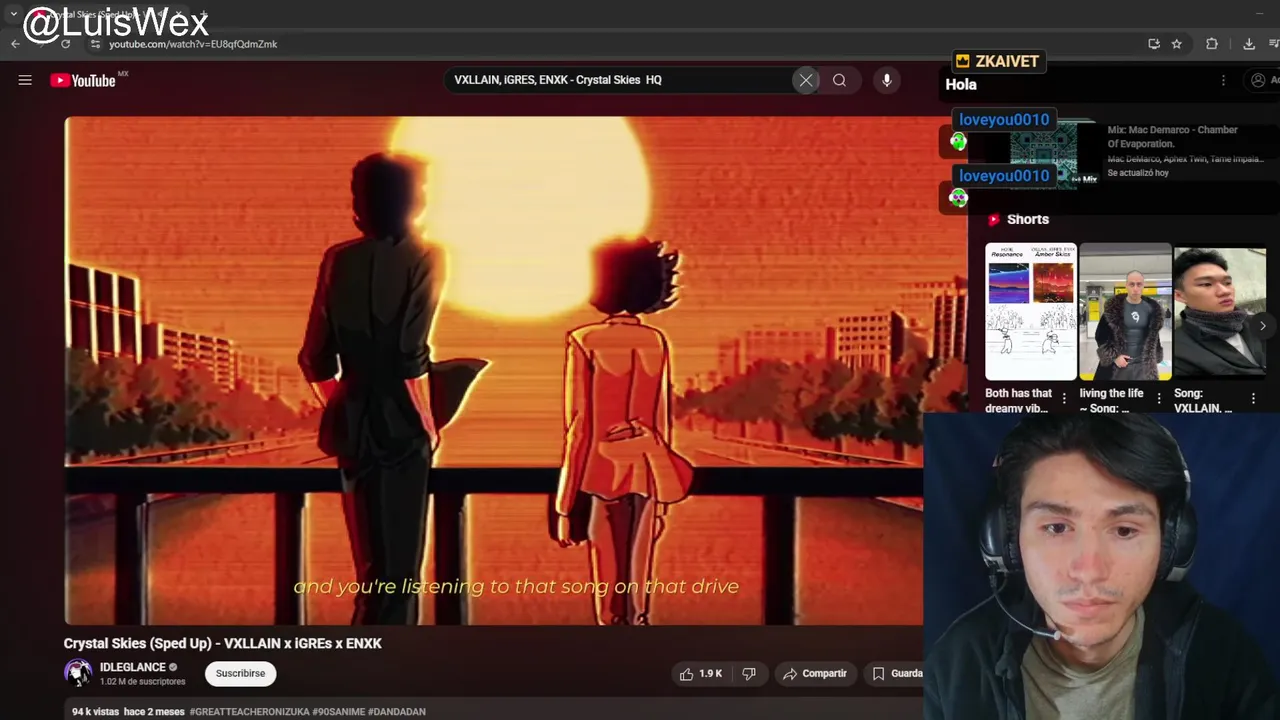Viewport: 1280px width, 720px height.
Task: Open the 'living the life' short thumbnail
Action: (x=1125, y=312)
